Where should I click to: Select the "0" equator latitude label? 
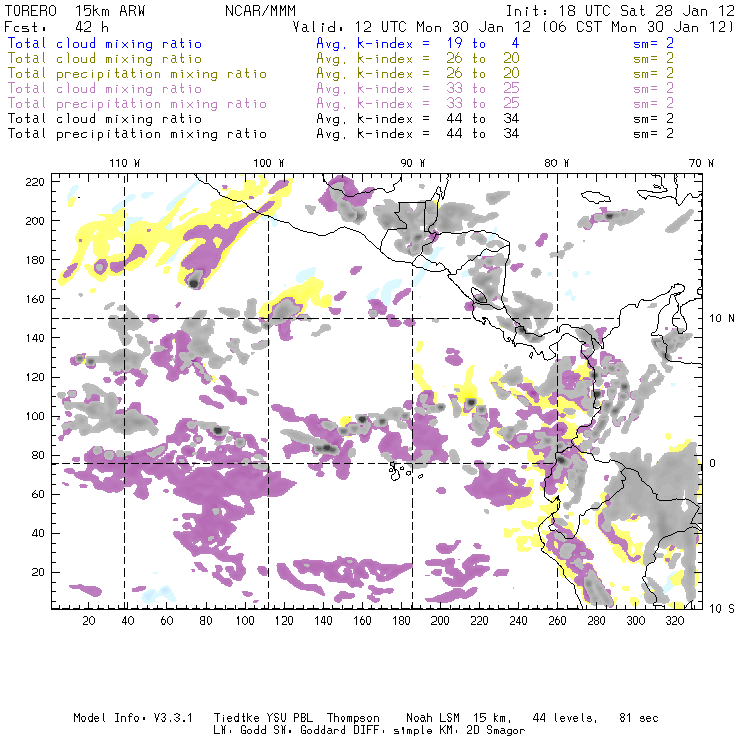[x=713, y=463]
